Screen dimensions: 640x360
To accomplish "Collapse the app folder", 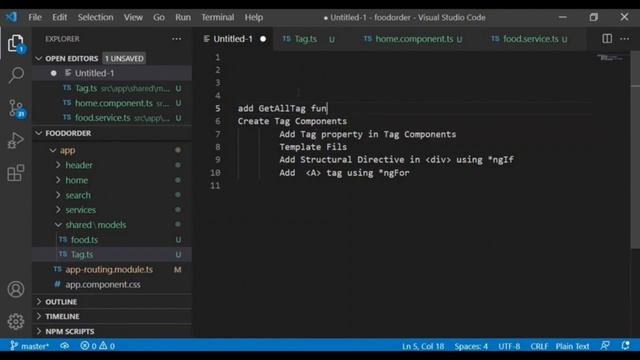I will pyautogui.click(x=53, y=150).
